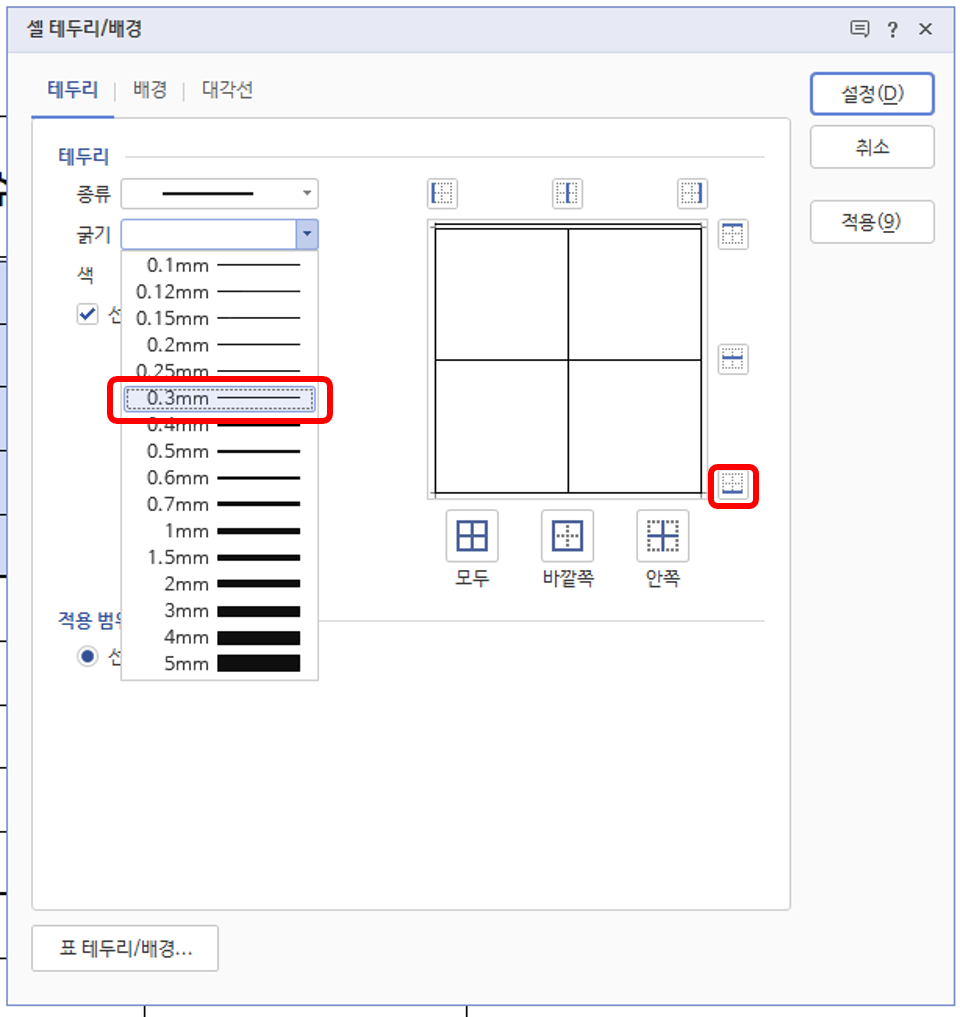Choose 0.7mm thickness option

point(220,505)
